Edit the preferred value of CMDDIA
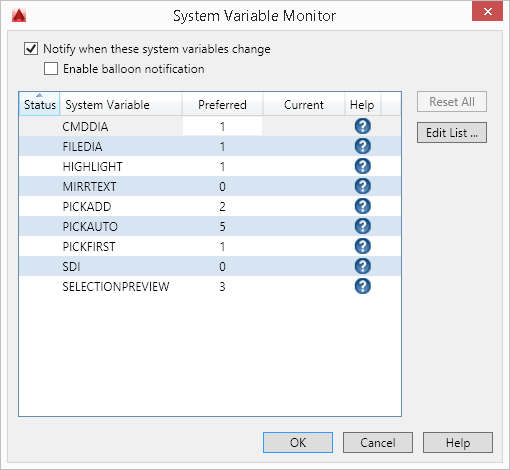 click(x=222, y=126)
